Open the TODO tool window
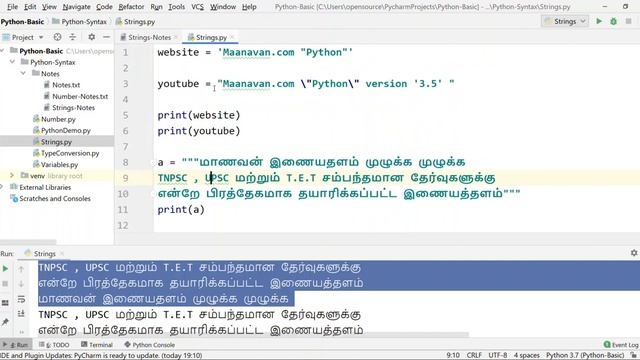 (x=54, y=345)
